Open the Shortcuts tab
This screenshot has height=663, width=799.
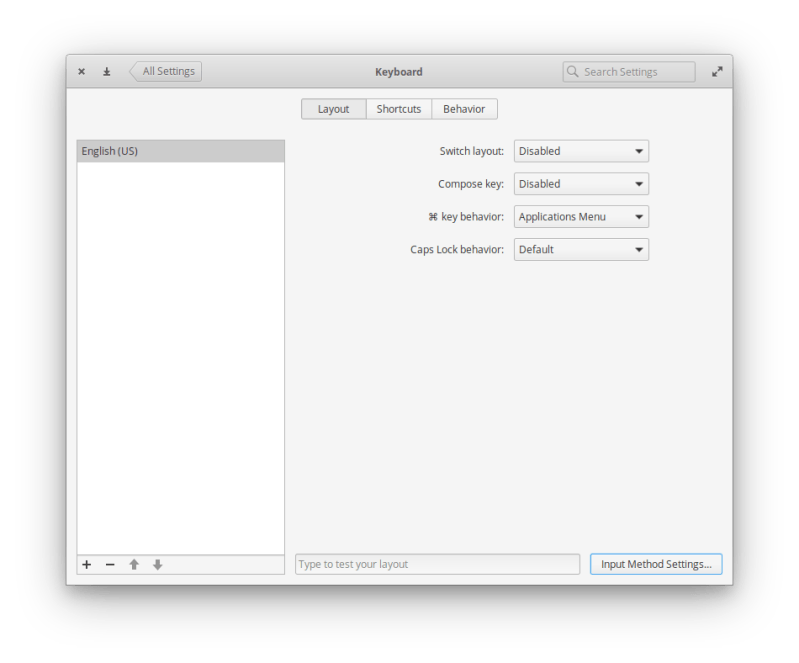point(398,109)
